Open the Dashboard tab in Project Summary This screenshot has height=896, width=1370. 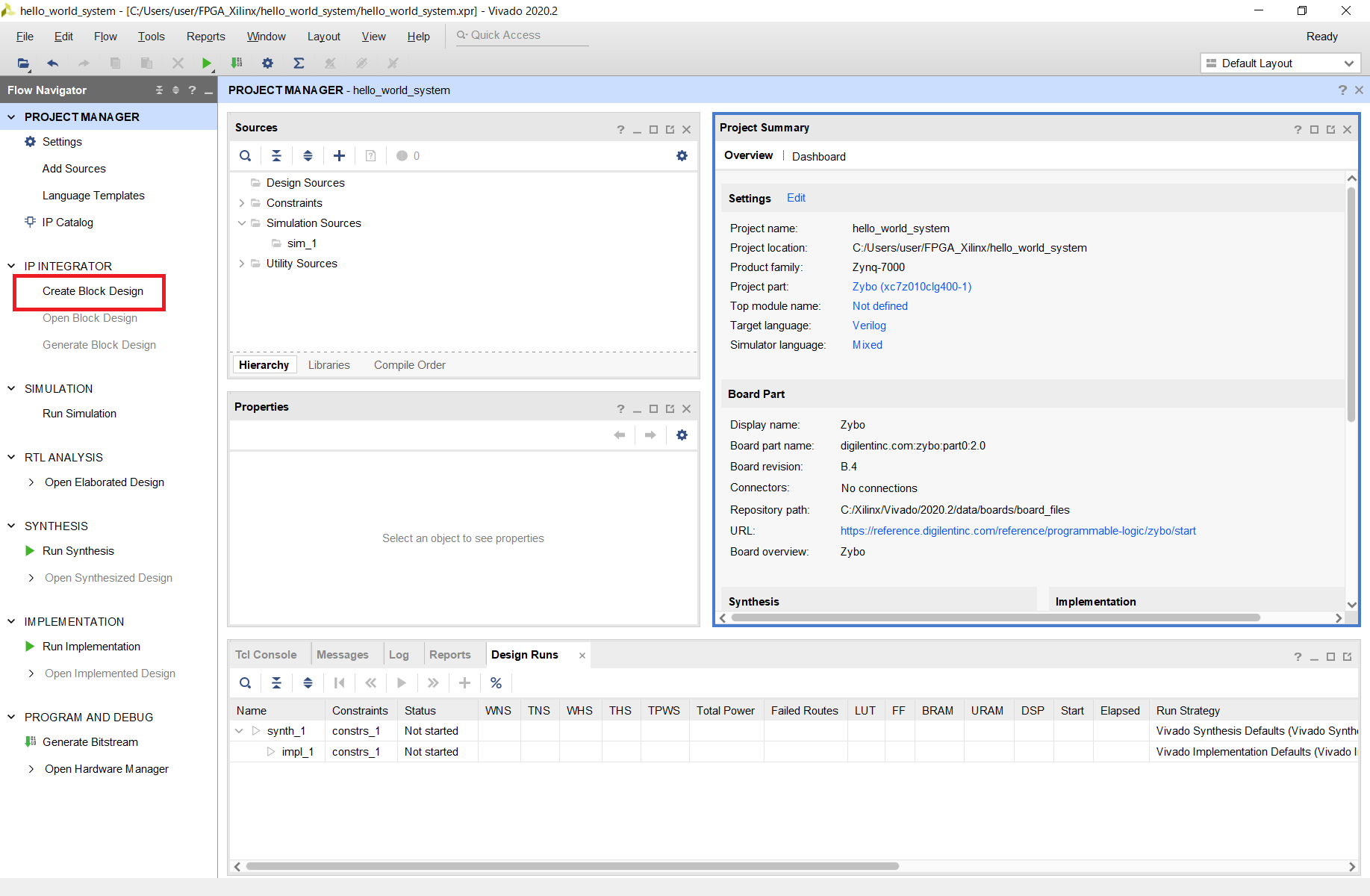point(819,157)
